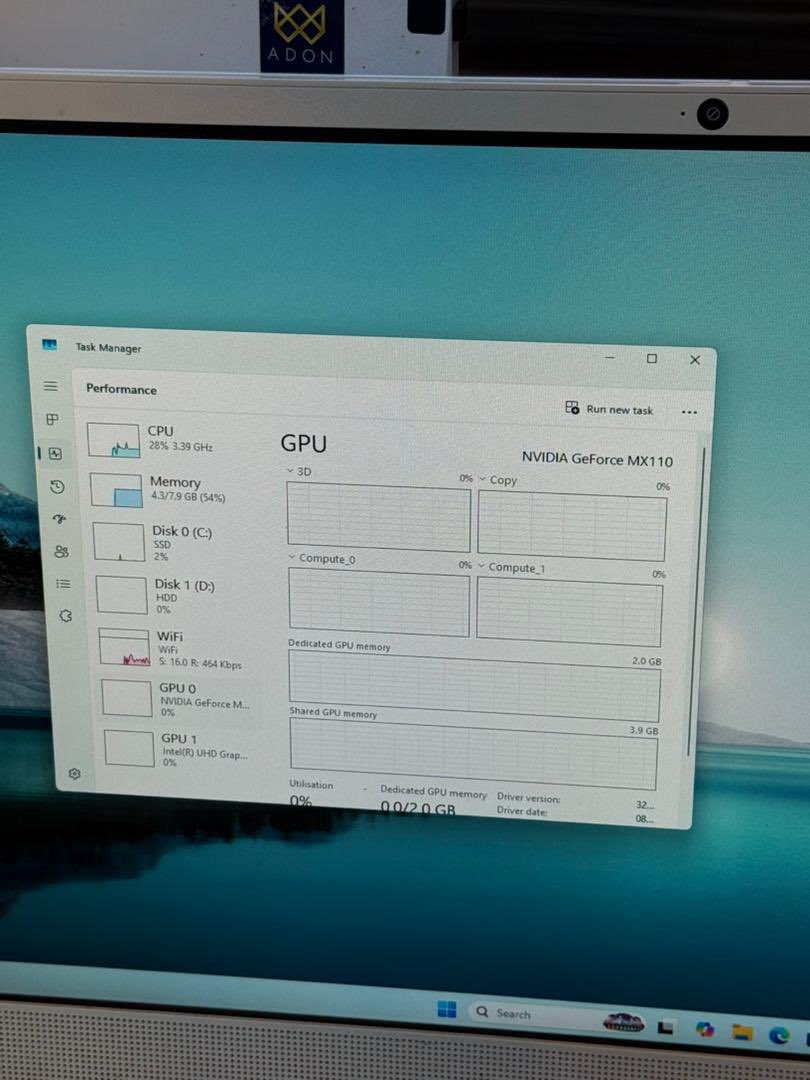This screenshot has width=810, height=1080.
Task: Select the Performance page icon in sidebar
Action: click(x=55, y=453)
